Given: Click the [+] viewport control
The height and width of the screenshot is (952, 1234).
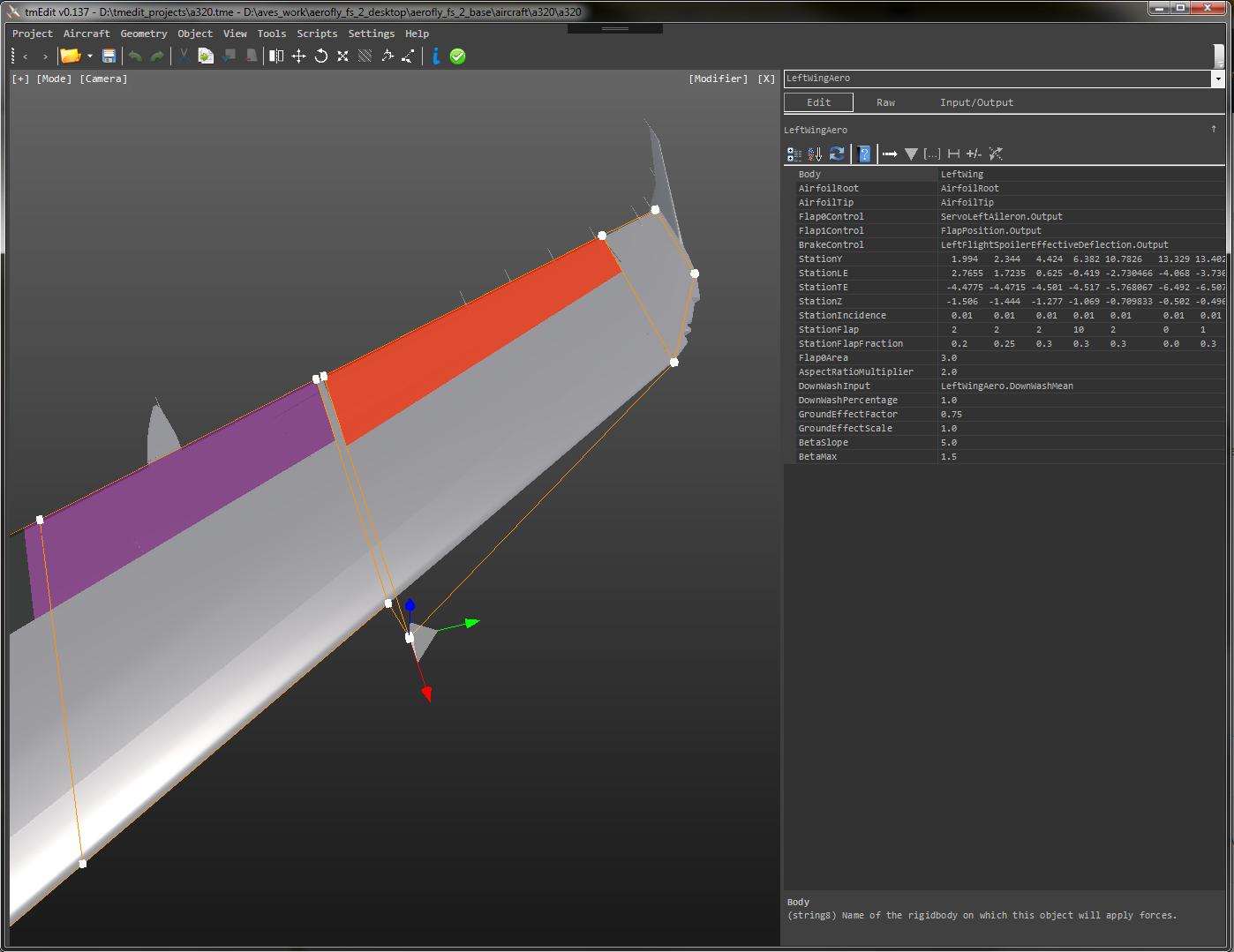Looking at the screenshot, I should 19,79.
